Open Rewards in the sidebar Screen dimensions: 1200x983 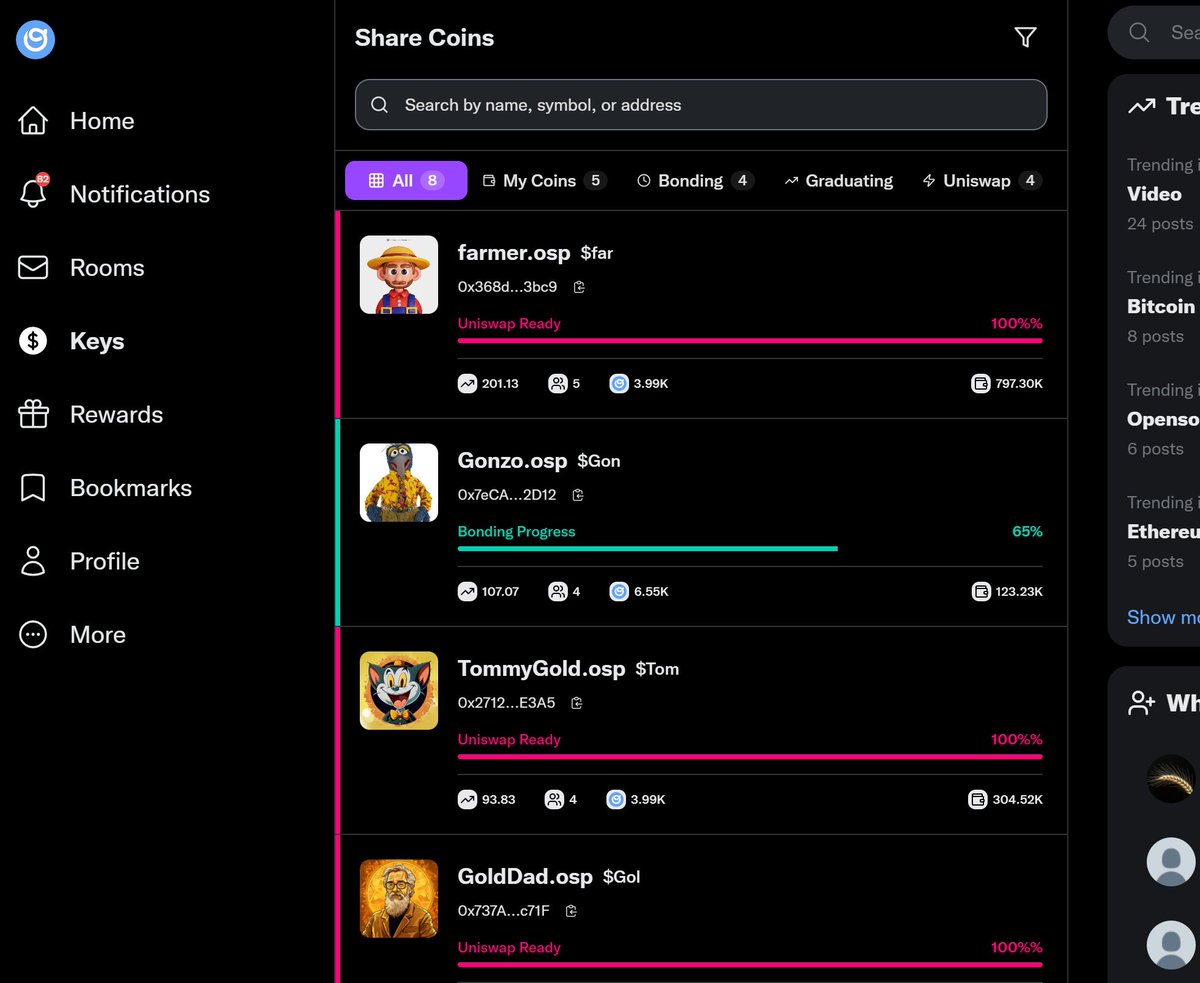pos(90,414)
